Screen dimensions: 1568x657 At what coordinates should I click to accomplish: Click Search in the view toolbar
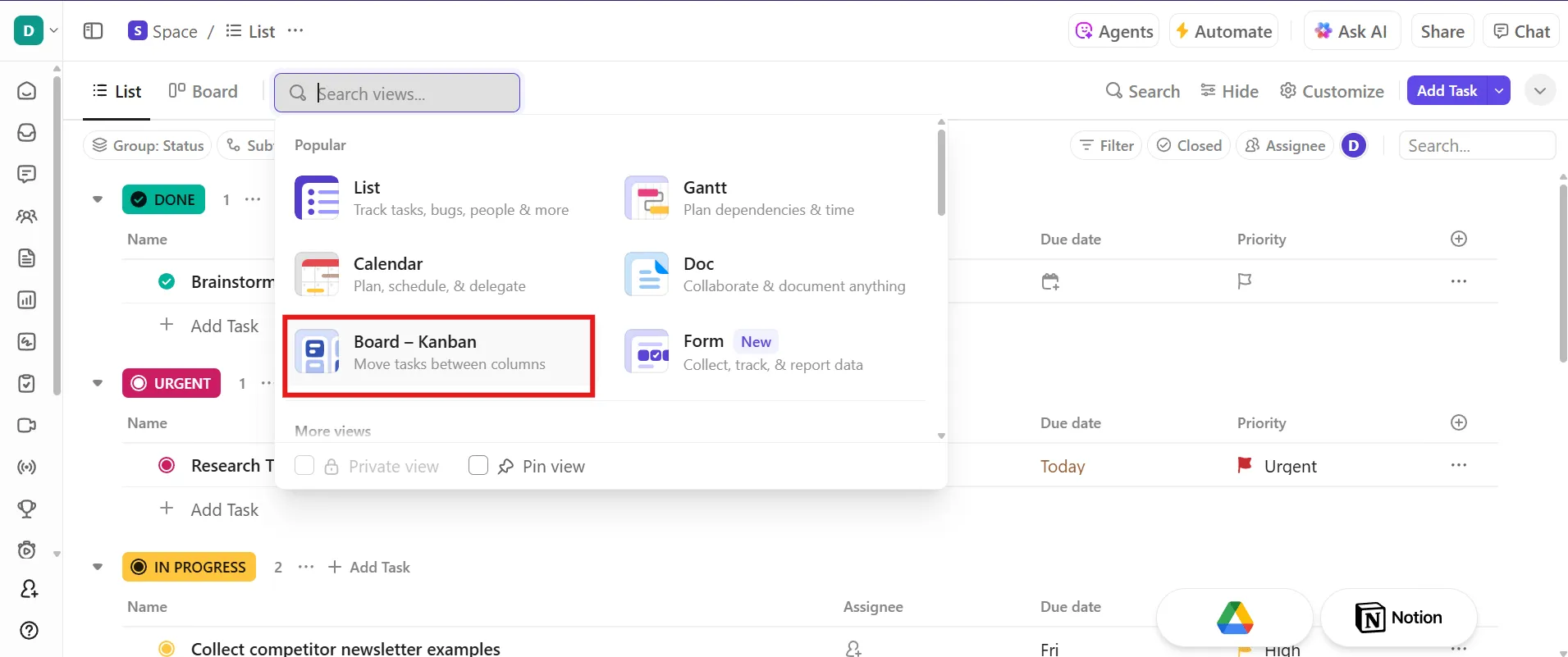(x=1143, y=91)
